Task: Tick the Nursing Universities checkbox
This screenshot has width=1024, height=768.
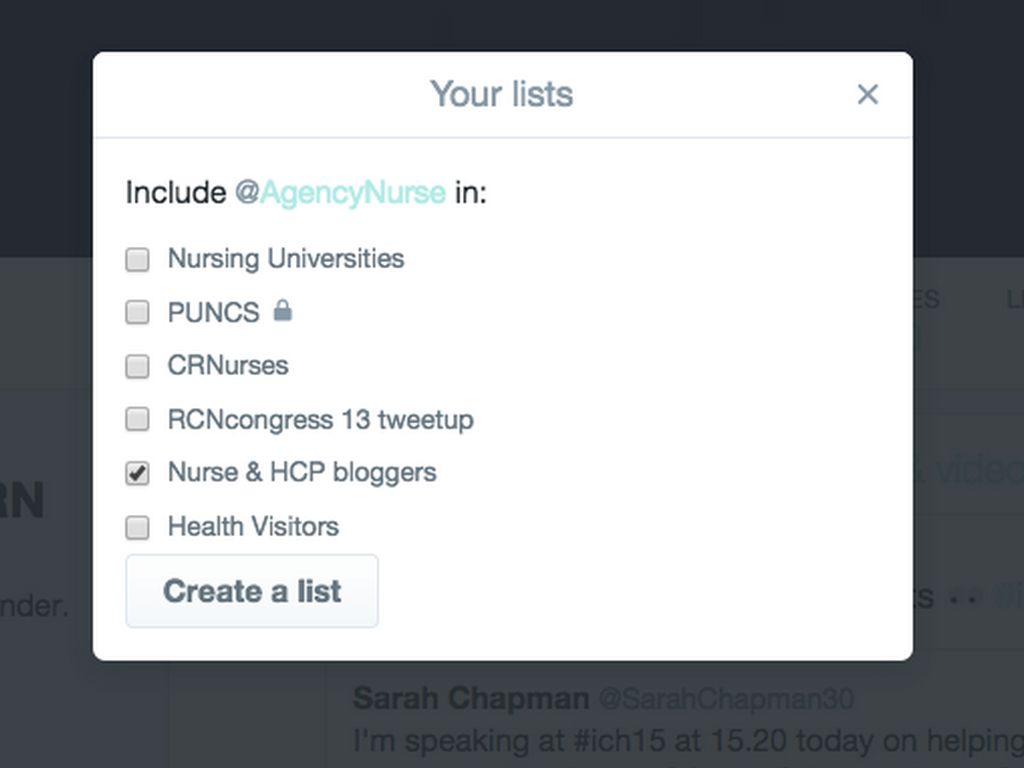Action: point(137,260)
